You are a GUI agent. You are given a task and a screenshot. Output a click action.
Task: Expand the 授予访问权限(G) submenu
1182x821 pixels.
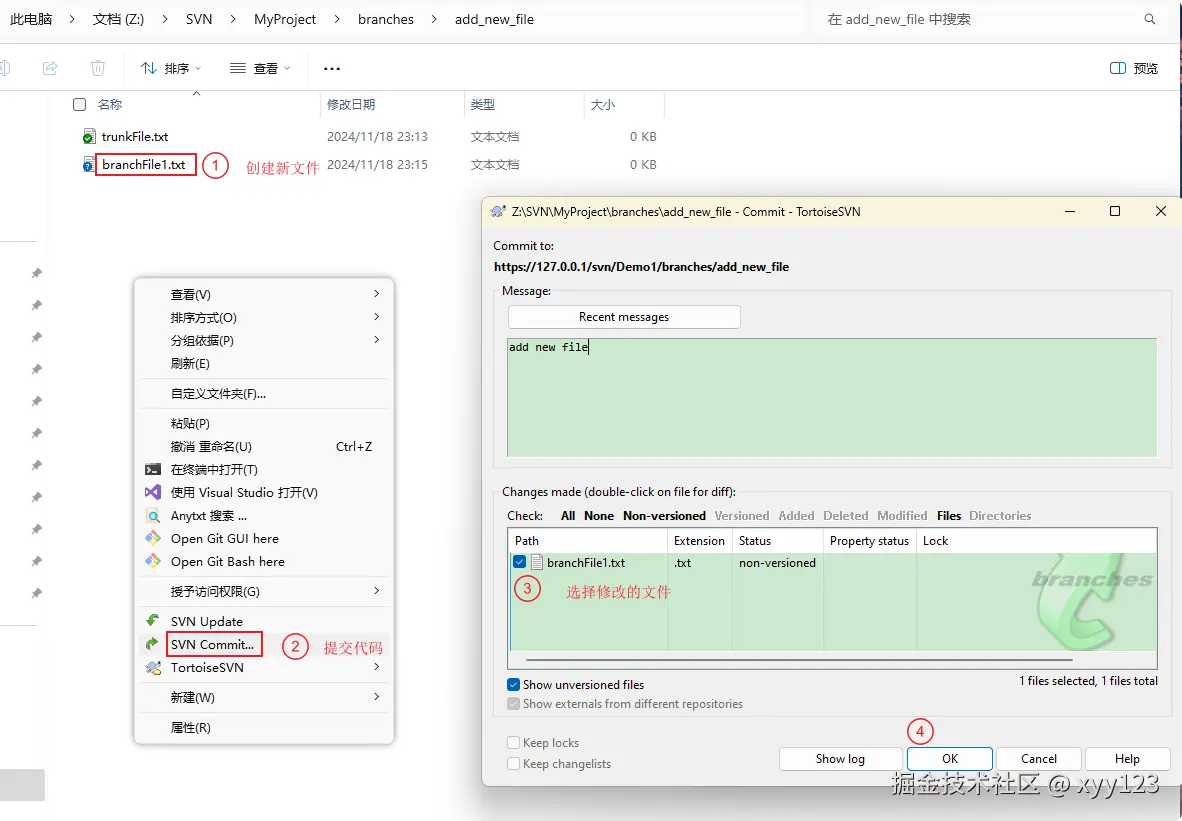coord(264,592)
